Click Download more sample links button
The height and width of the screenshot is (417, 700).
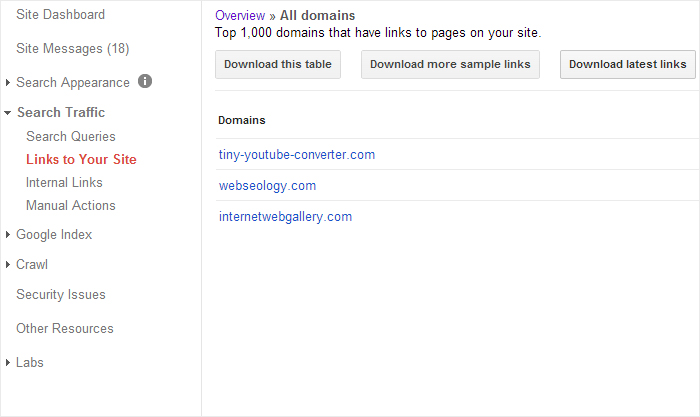point(450,65)
